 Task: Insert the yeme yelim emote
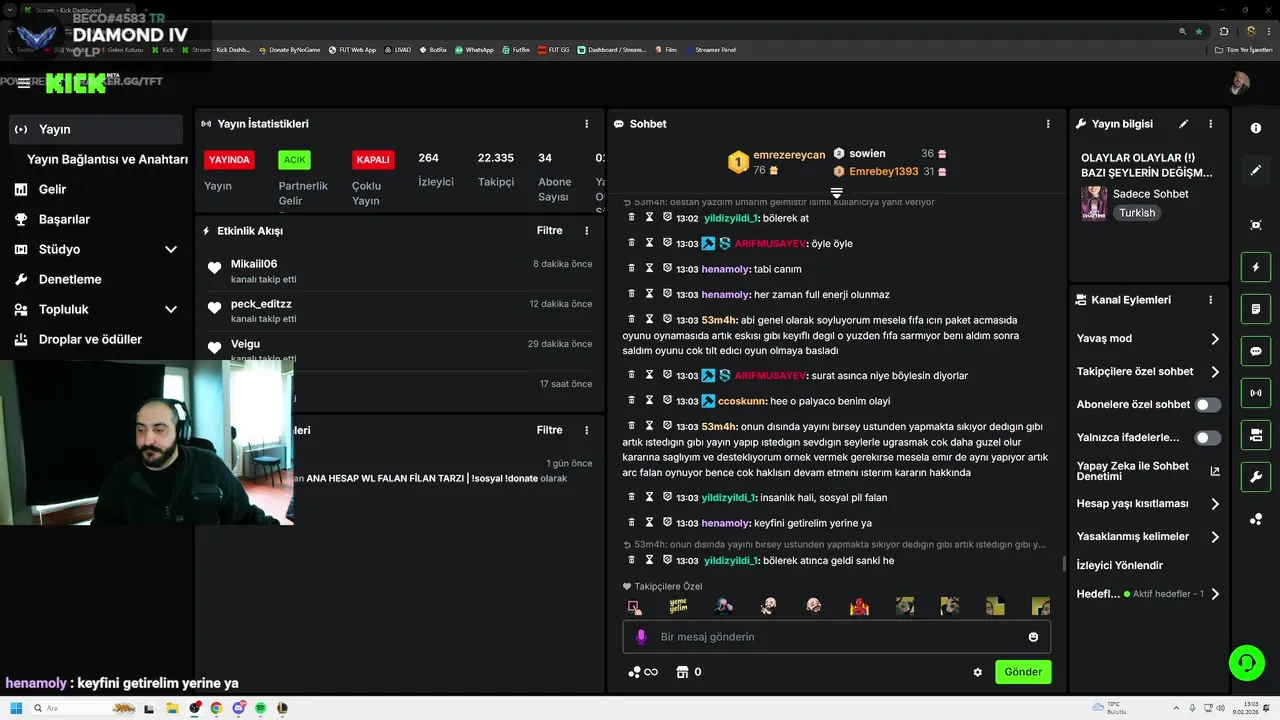point(678,606)
